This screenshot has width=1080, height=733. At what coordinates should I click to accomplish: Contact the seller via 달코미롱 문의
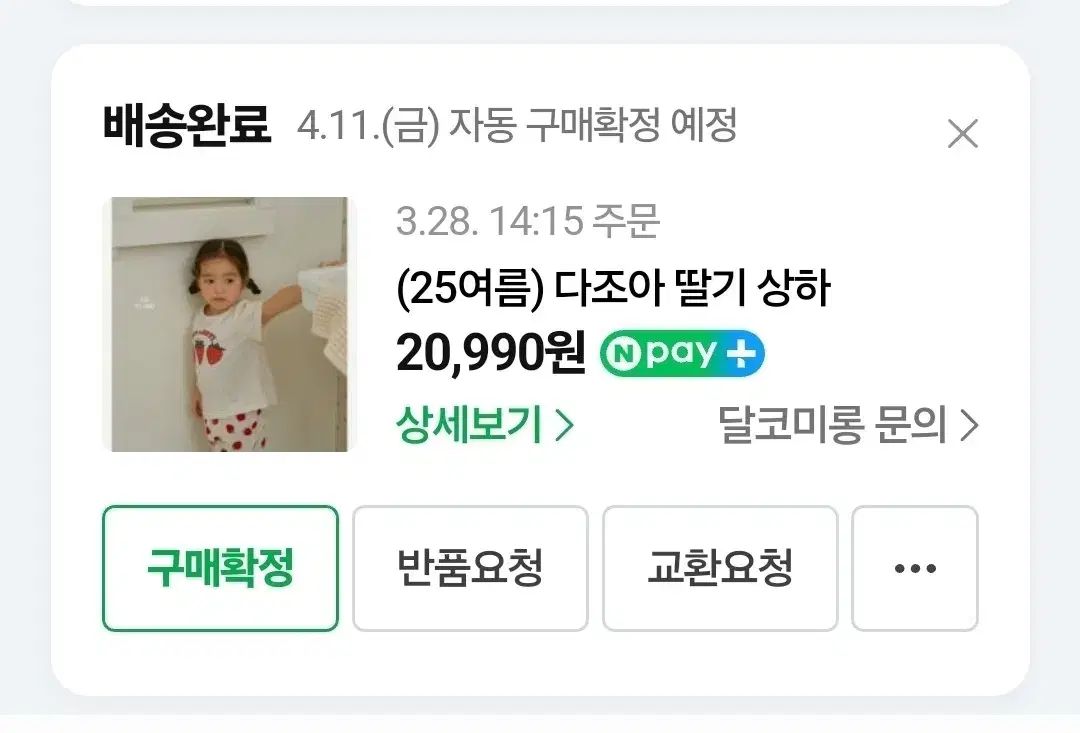coord(848,425)
